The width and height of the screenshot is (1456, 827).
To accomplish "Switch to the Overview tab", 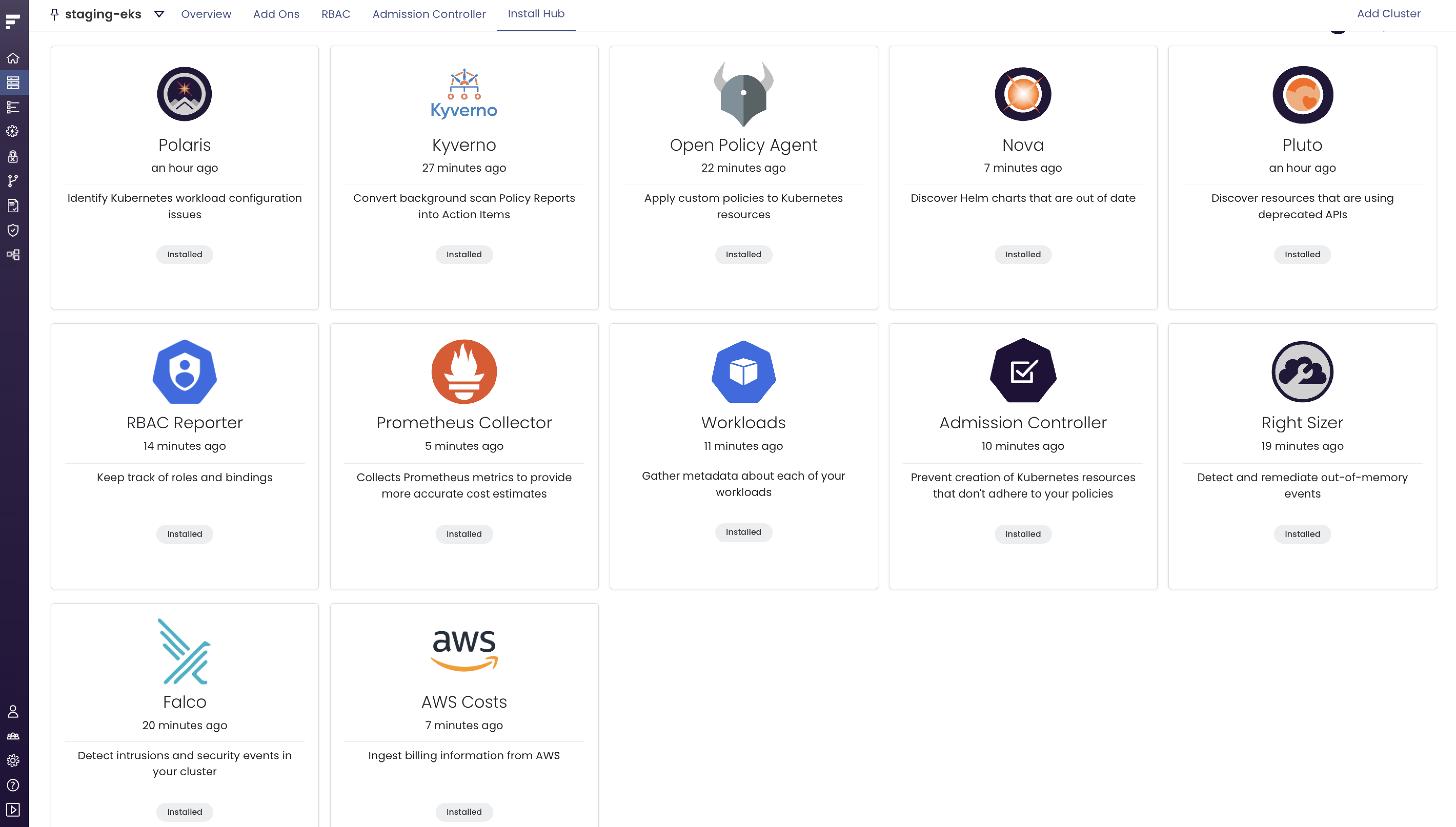I will coord(206,14).
